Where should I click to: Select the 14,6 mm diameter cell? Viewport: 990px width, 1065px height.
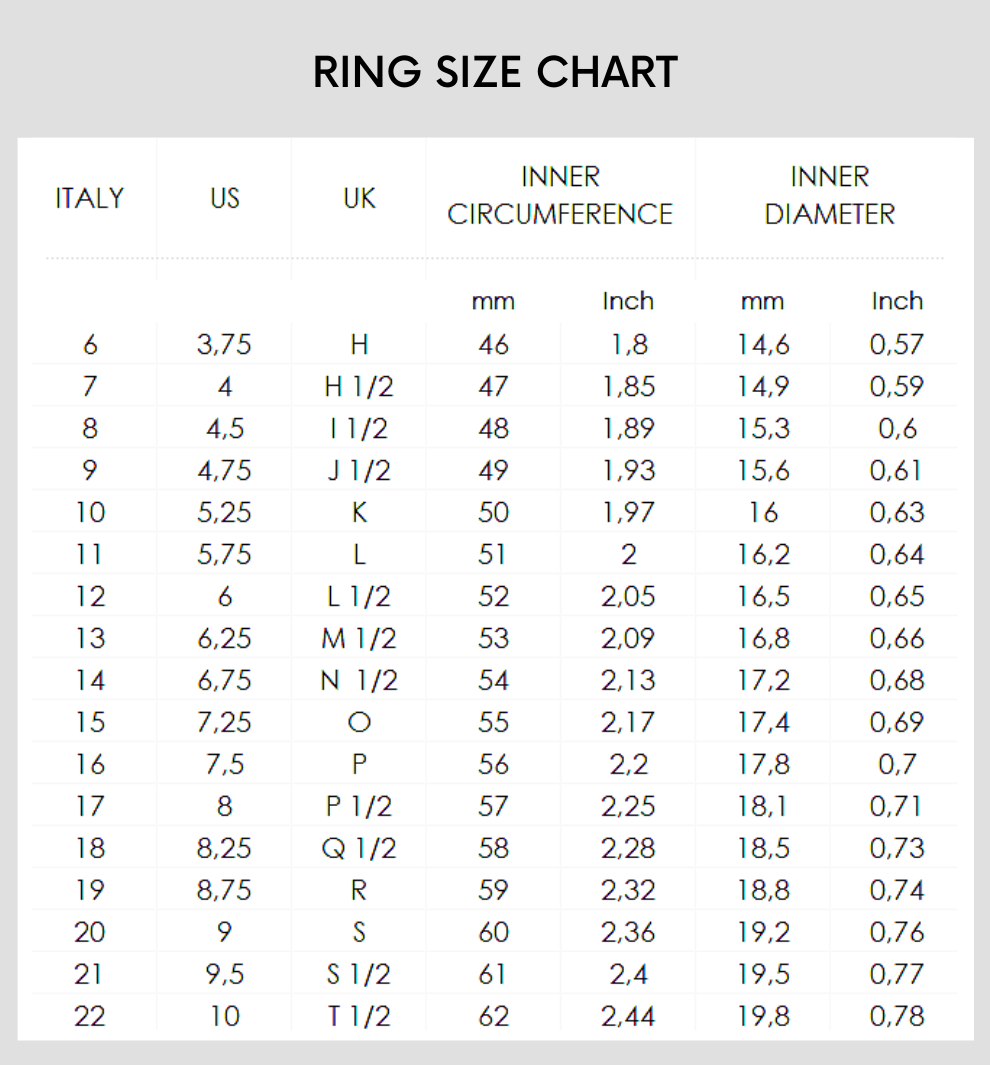pyautogui.click(x=763, y=345)
